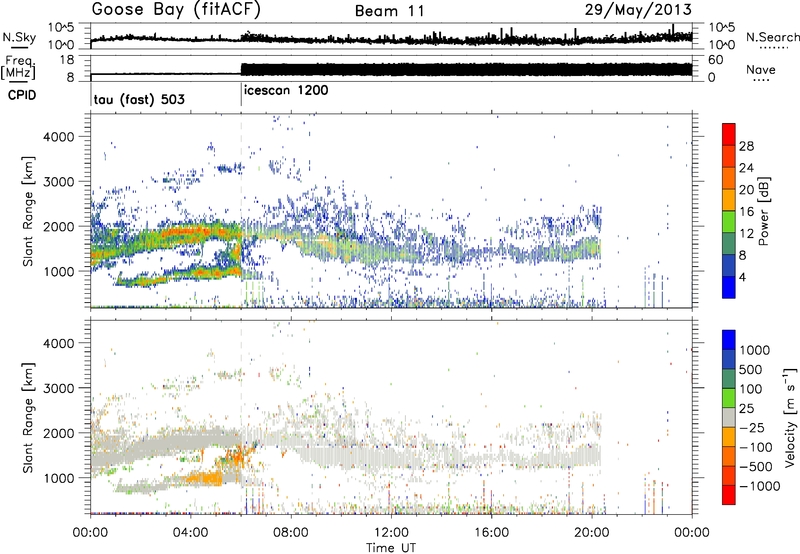Click the "tau (fast) 503" mode label

[139, 99]
